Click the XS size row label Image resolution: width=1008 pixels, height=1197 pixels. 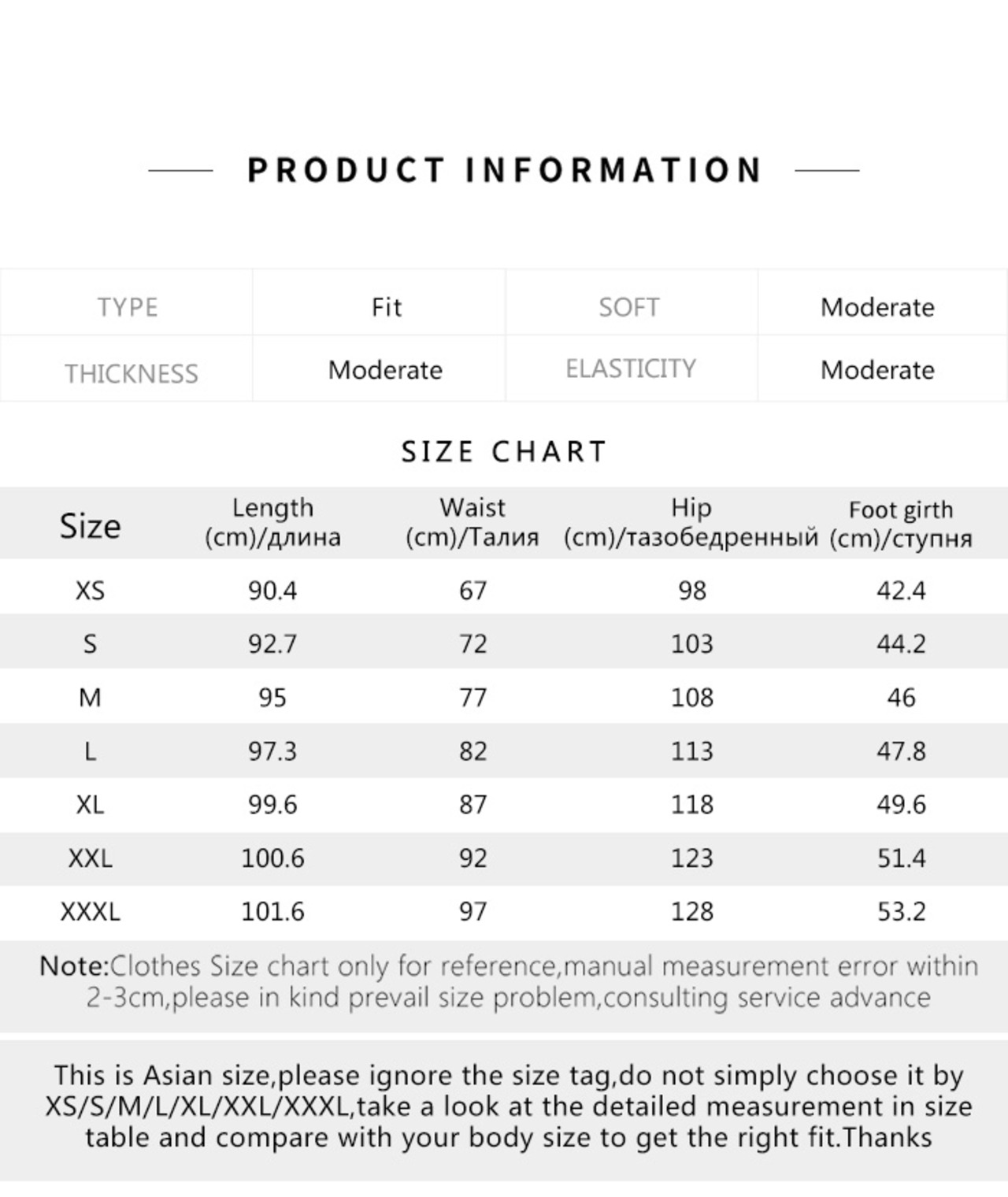click(90, 591)
